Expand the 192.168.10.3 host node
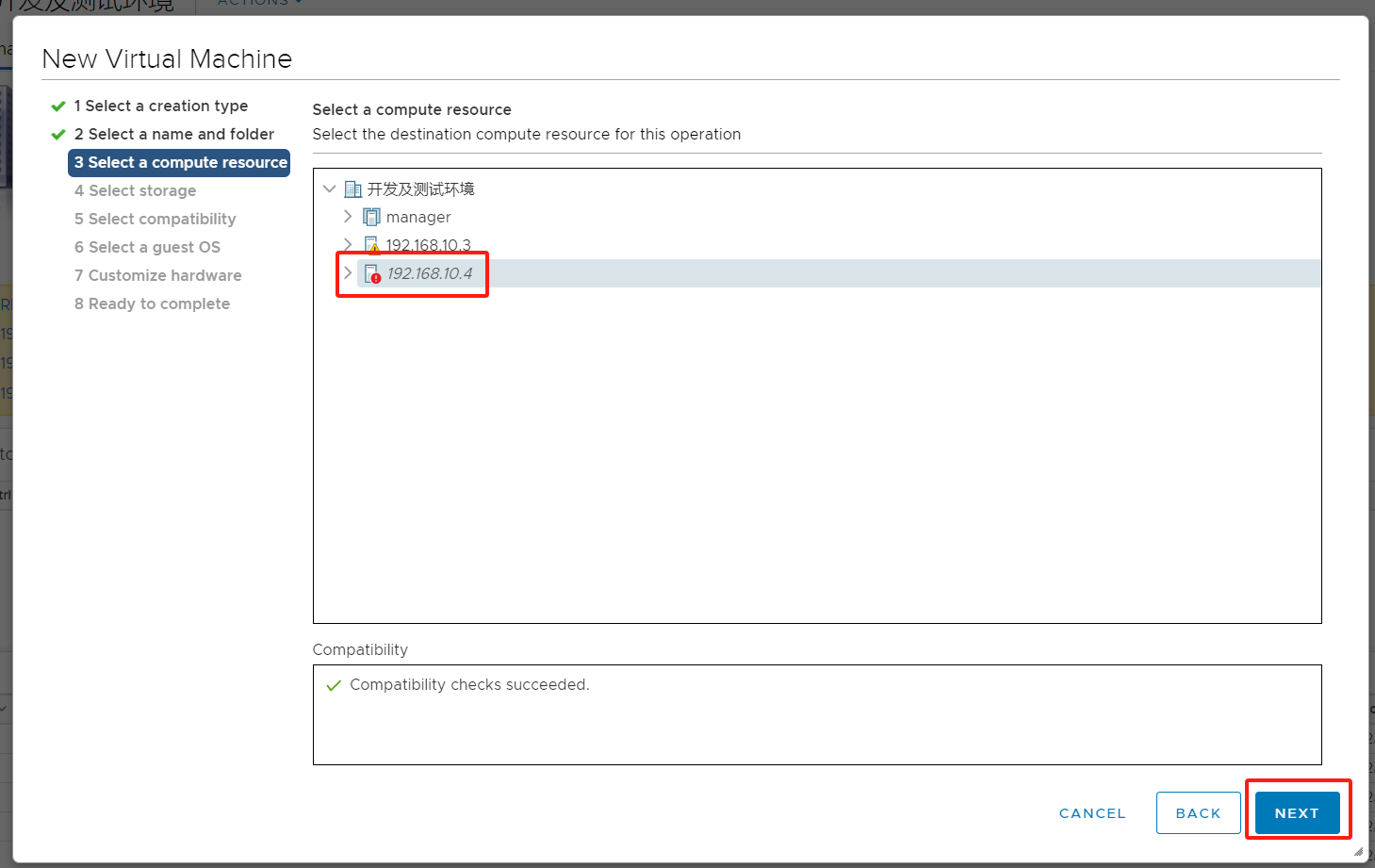 pos(348,245)
